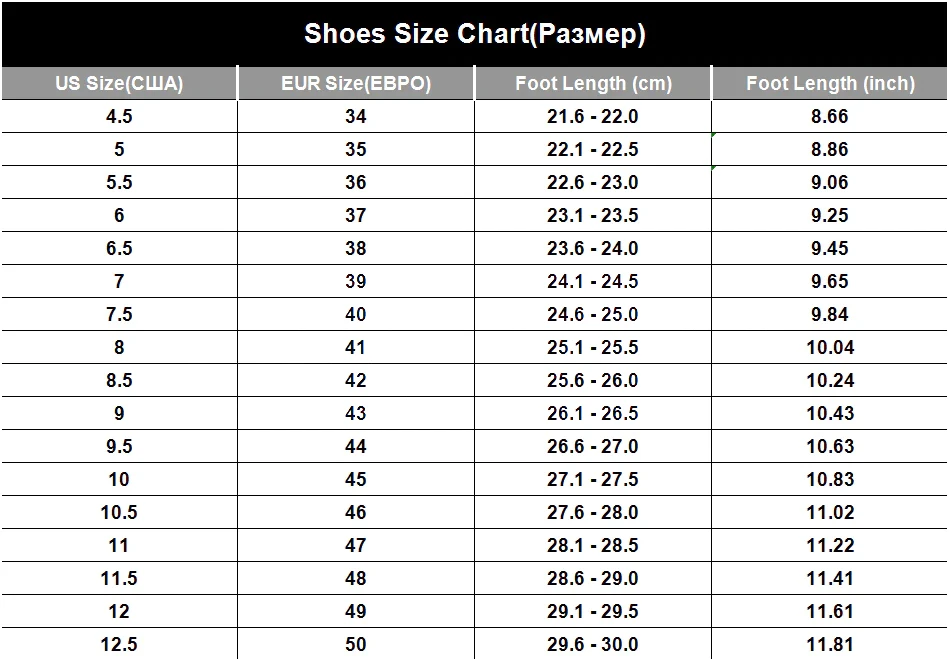This screenshot has height=661, width=949.
Task: Select US size 10.5 cell
Action: 119,512
